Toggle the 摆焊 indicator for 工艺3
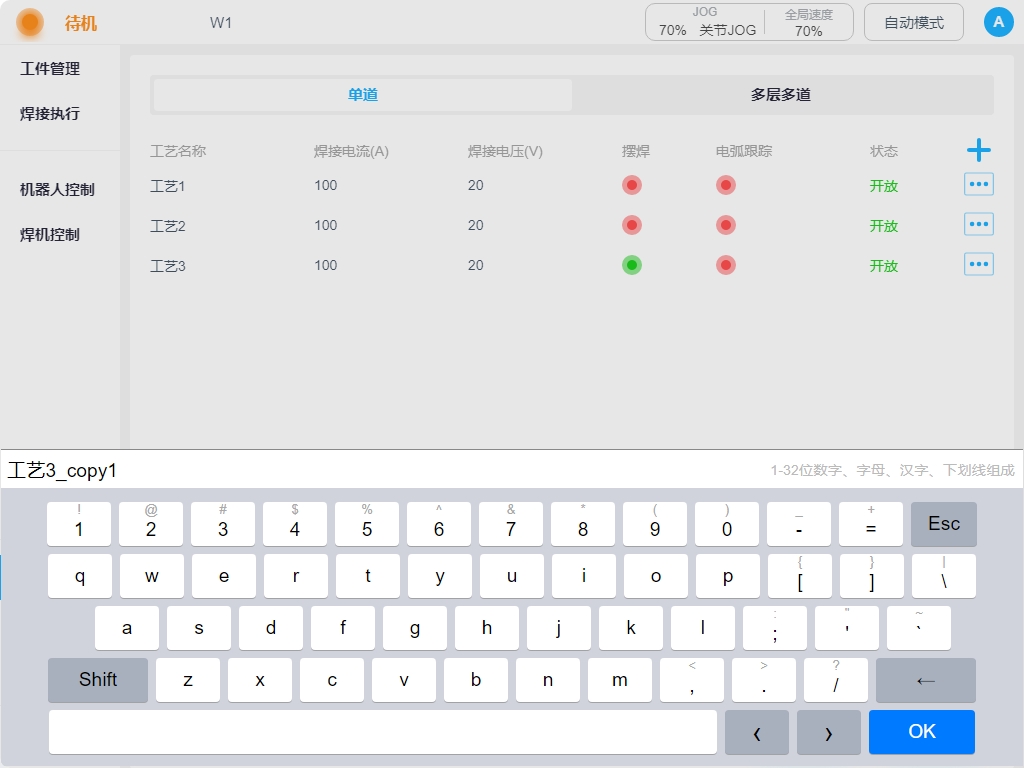1024x768 pixels. tap(632, 265)
